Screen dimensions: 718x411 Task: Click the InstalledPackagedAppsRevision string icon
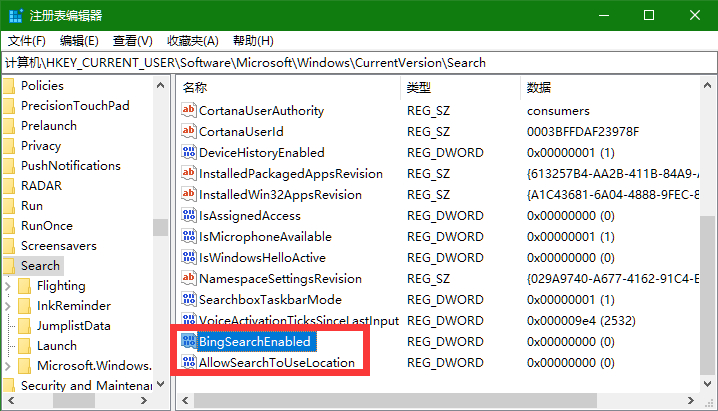point(189,173)
